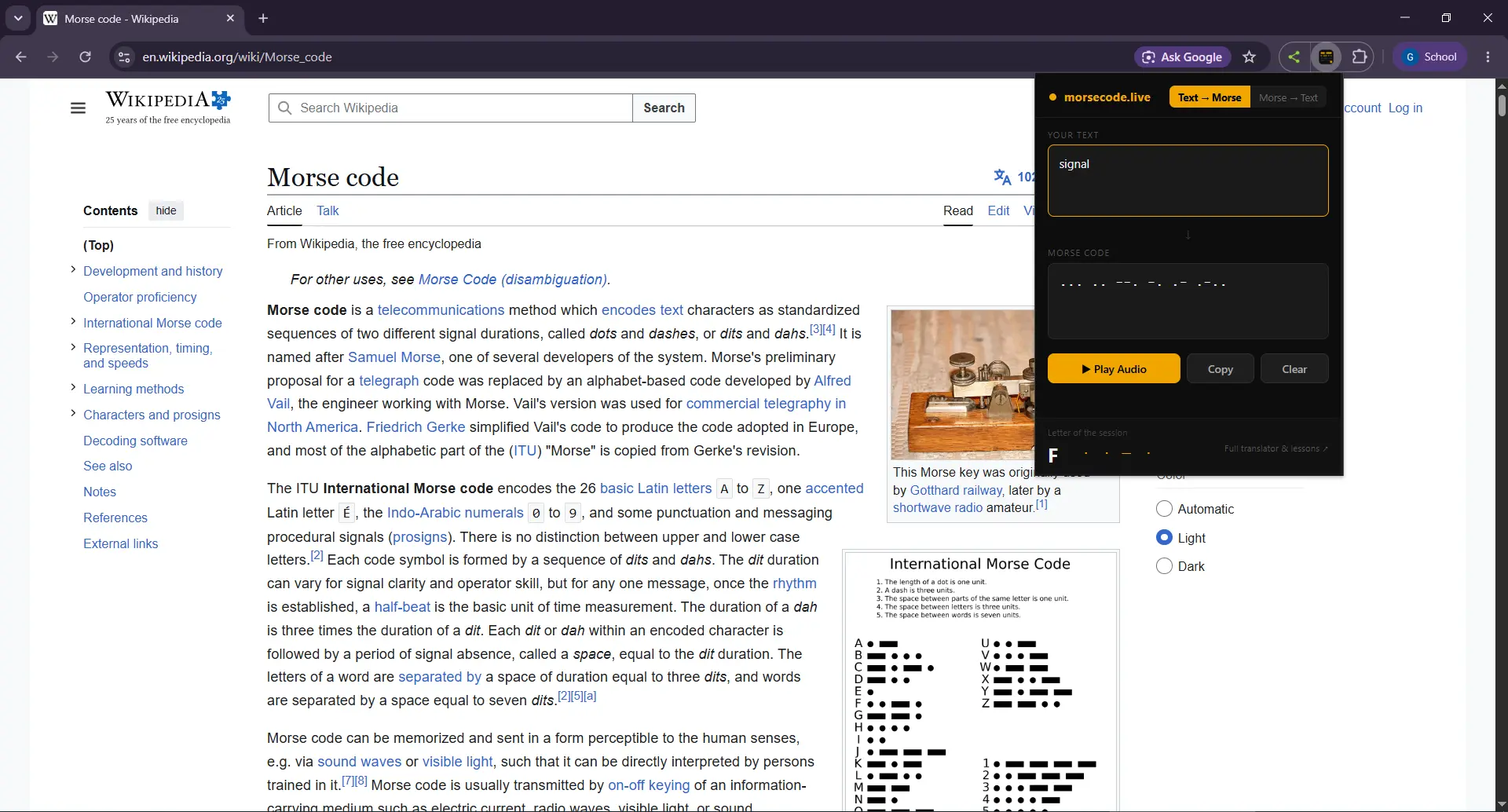Open Morse Code (disambiguation) link
The width and height of the screenshot is (1508, 812).
tap(512, 280)
